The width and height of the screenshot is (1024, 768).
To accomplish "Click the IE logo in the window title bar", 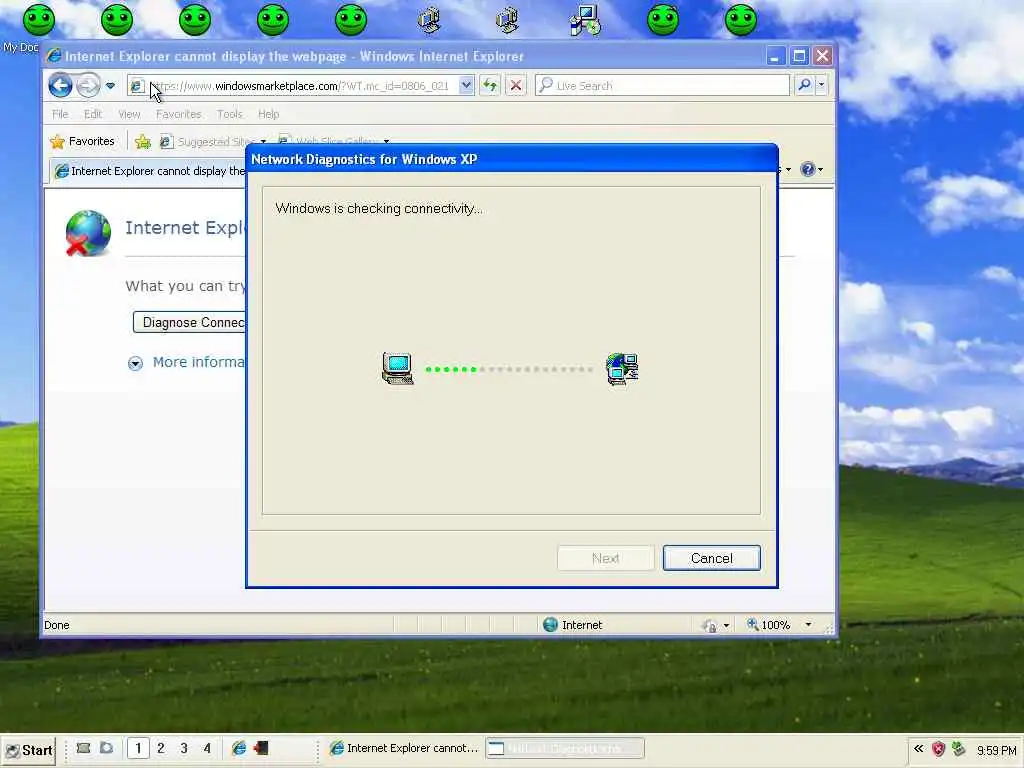I will [x=54, y=56].
